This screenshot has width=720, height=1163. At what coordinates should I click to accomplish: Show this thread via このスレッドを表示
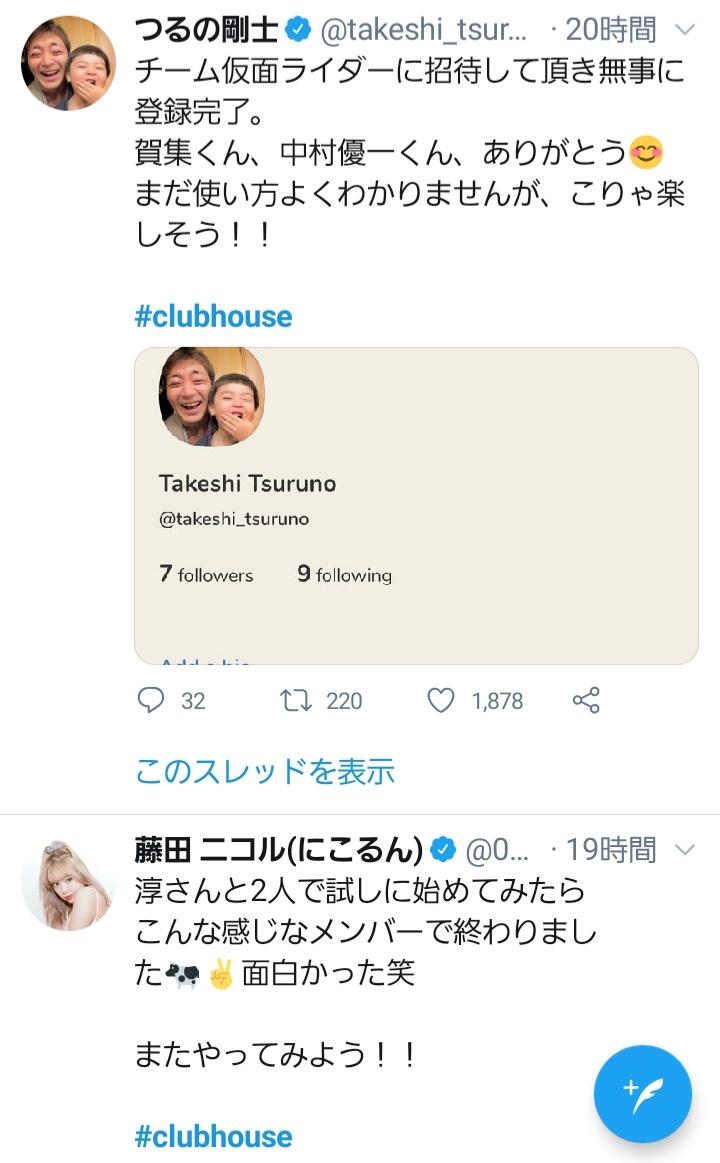tap(265, 771)
